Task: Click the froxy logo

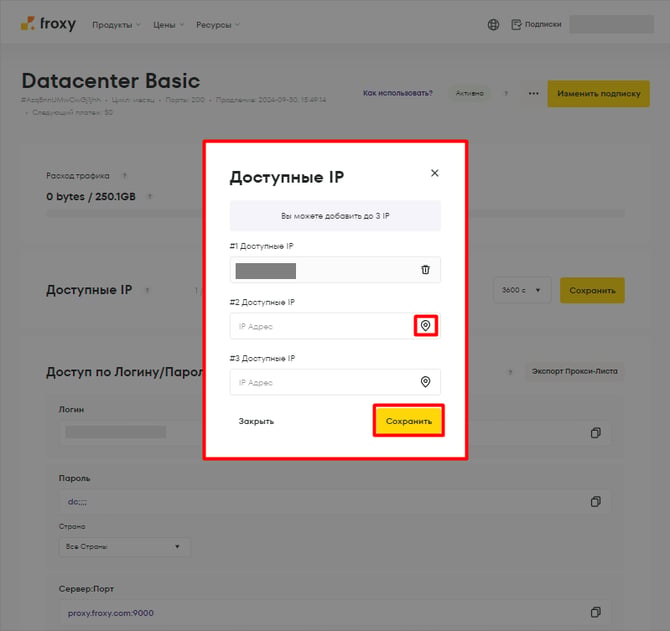Action: pyautogui.click(x=48, y=24)
